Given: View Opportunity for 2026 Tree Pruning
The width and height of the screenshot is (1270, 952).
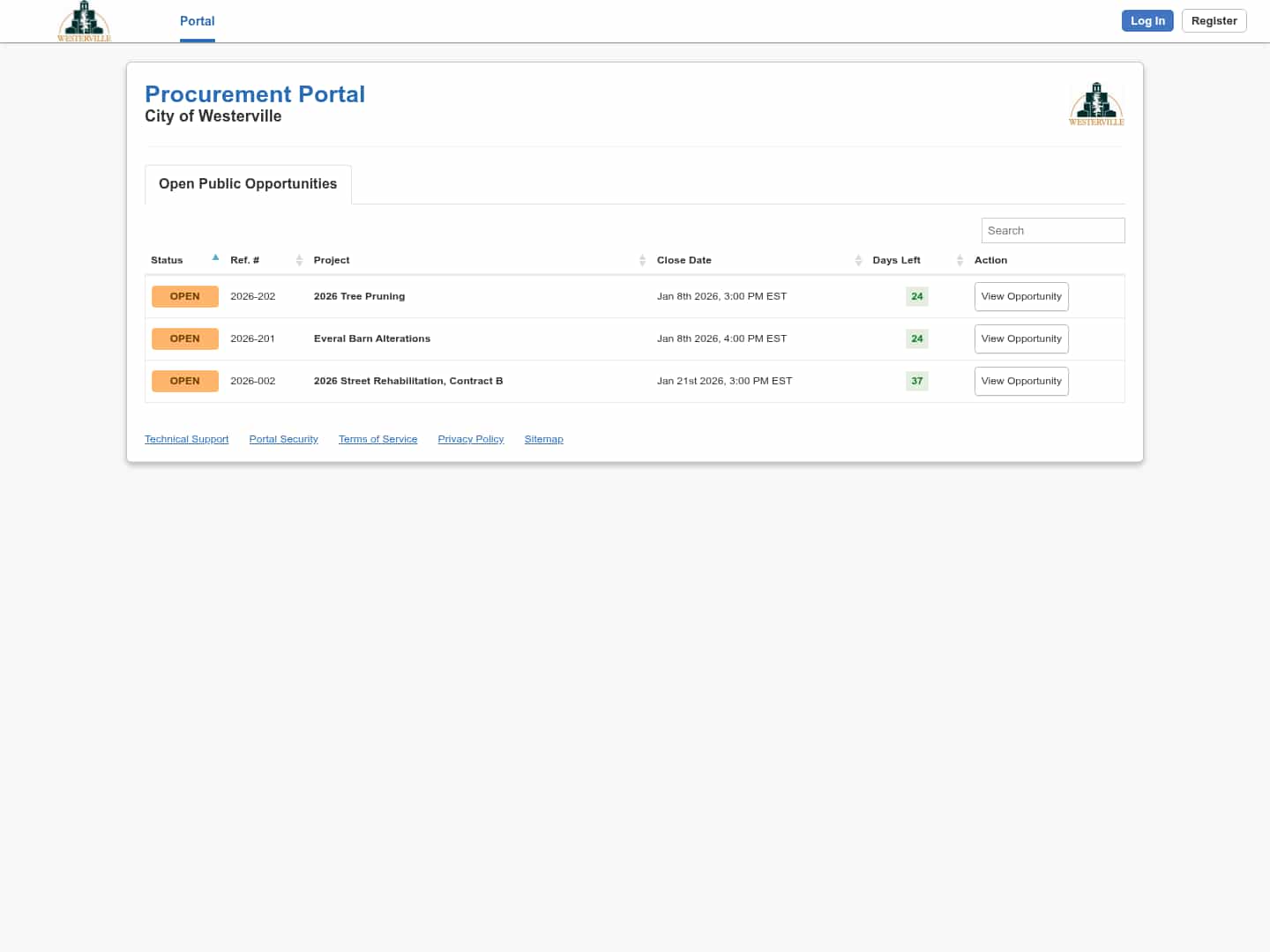Looking at the screenshot, I should 1020,297.
